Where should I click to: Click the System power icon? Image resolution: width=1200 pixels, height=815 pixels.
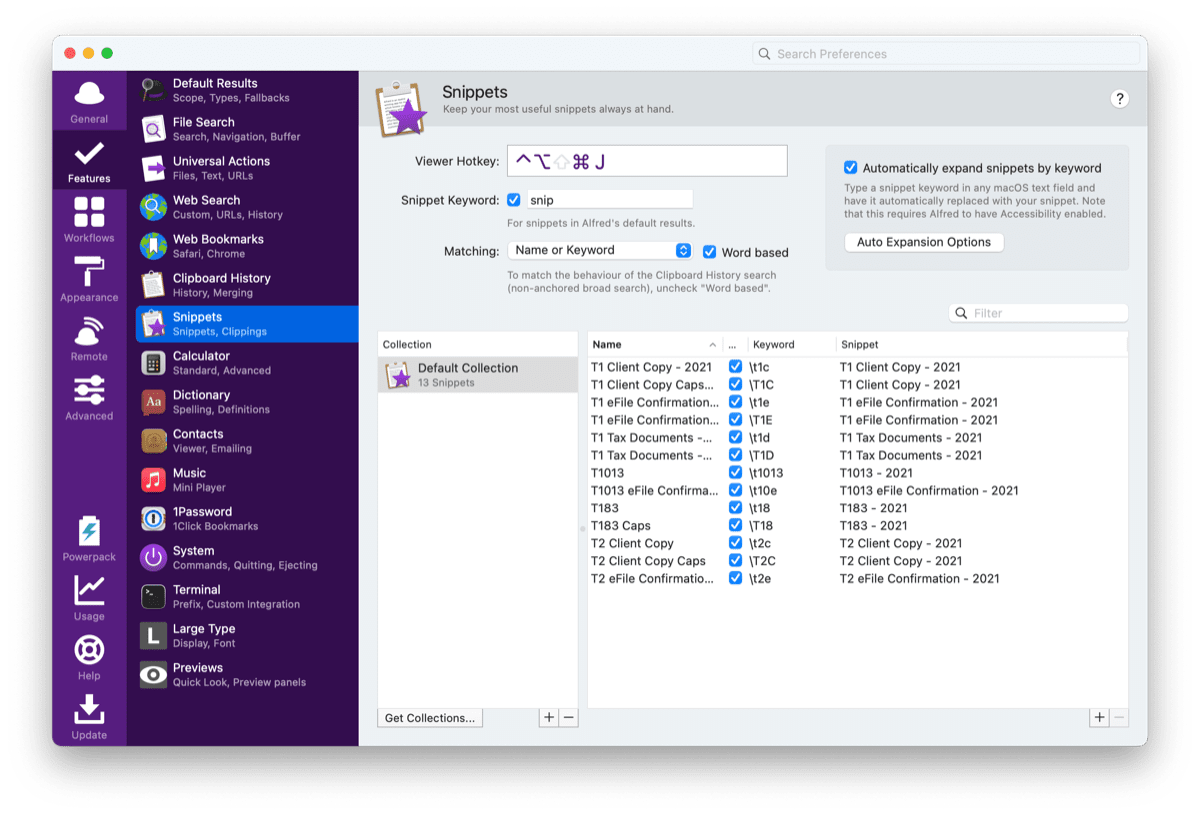pyautogui.click(x=153, y=558)
